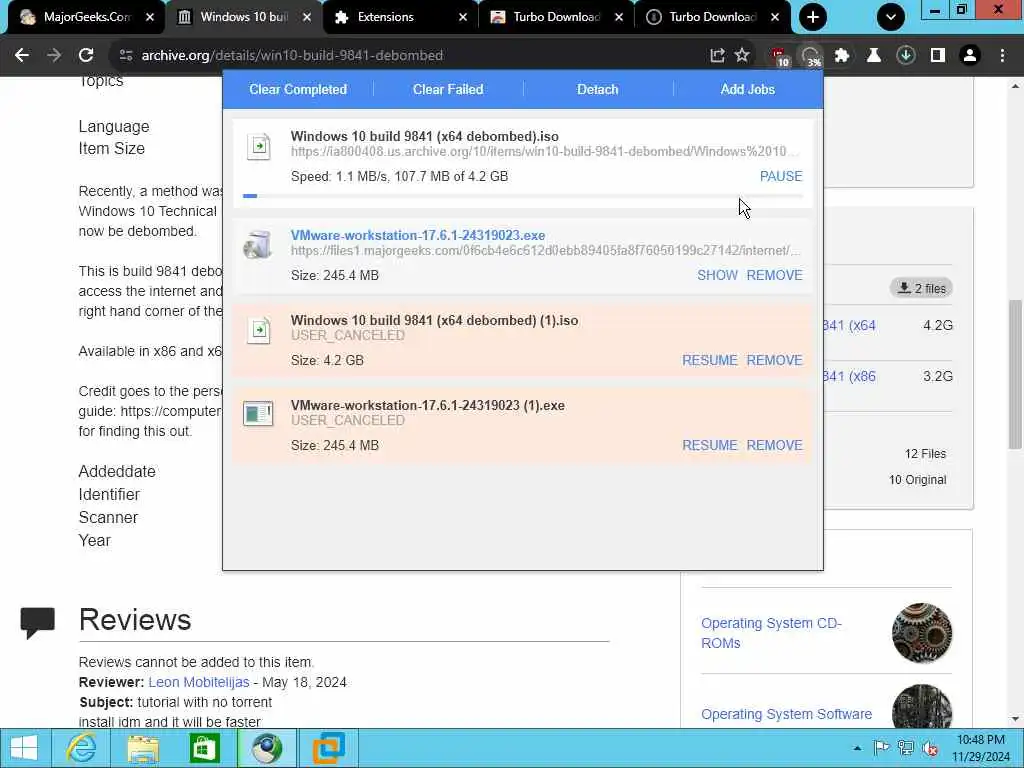Open VMware-workstation-17.6.1-24319023.exe file name link
The width and height of the screenshot is (1024, 768).
tap(418, 235)
